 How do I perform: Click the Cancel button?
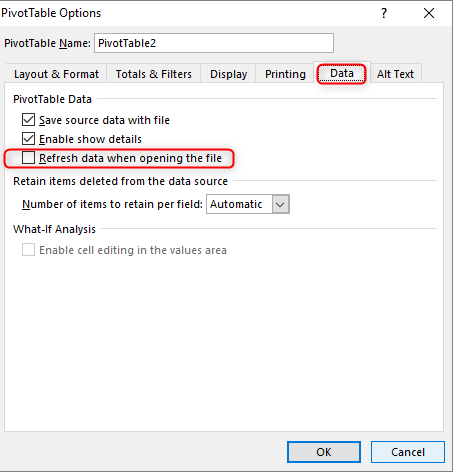click(408, 452)
